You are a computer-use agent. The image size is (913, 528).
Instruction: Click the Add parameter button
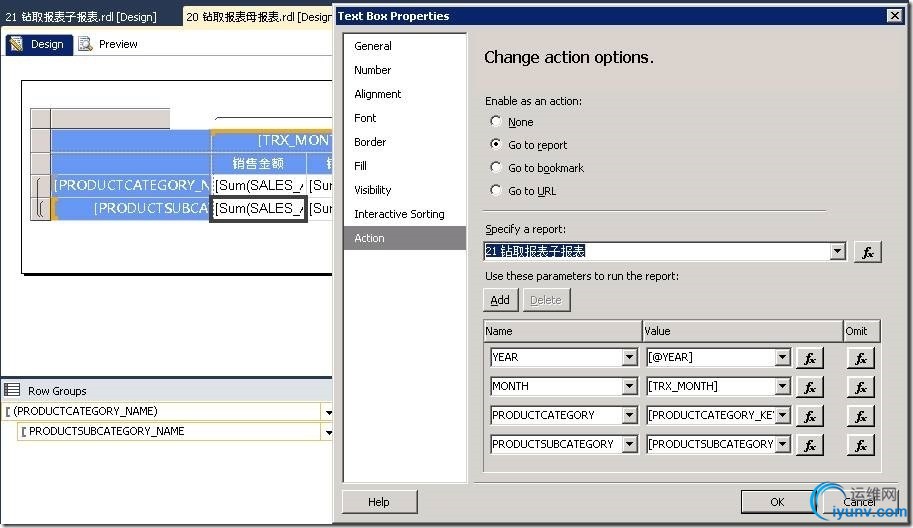coord(500,300)
